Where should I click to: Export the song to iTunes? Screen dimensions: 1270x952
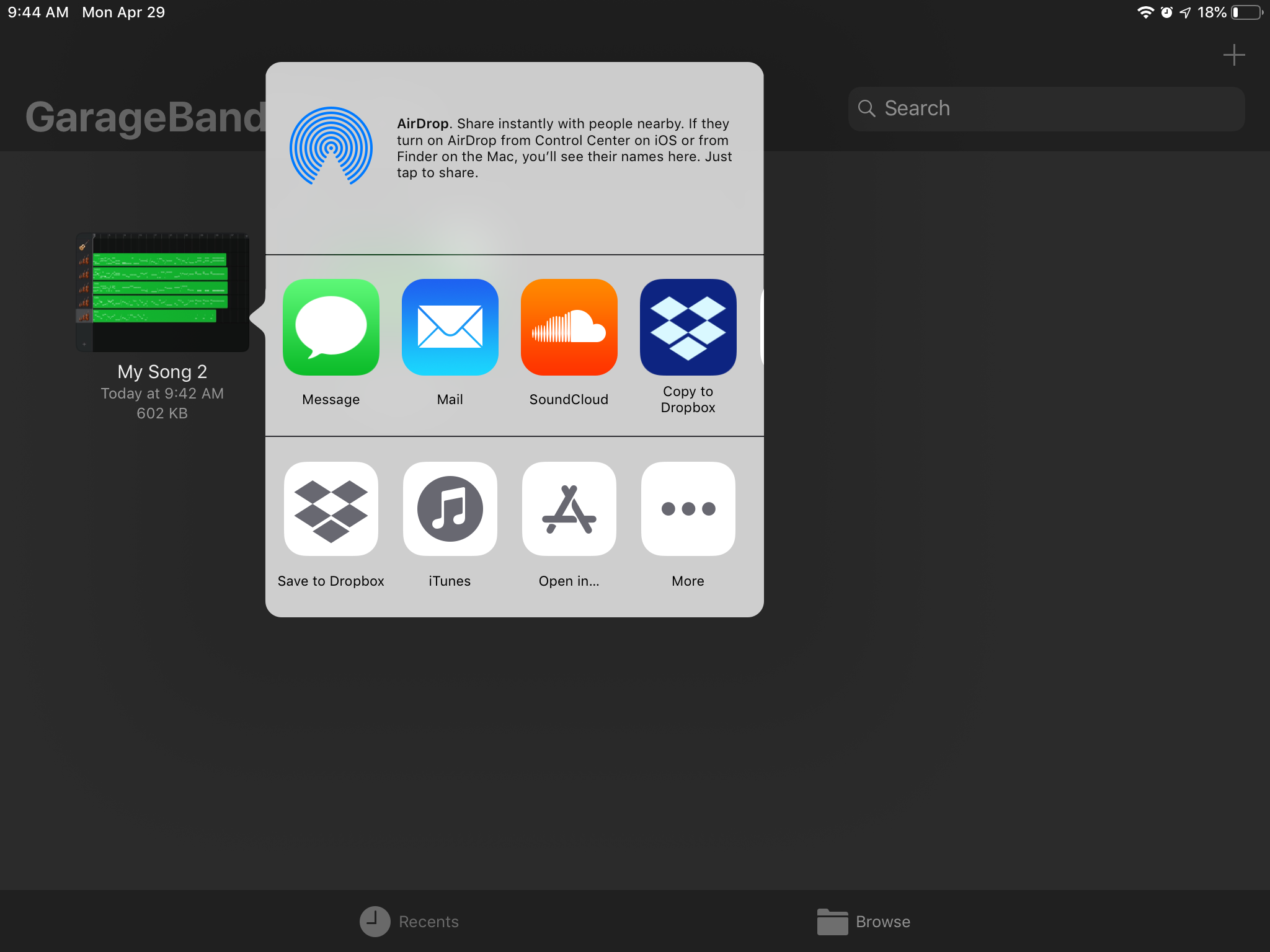[x=450, y=509]
